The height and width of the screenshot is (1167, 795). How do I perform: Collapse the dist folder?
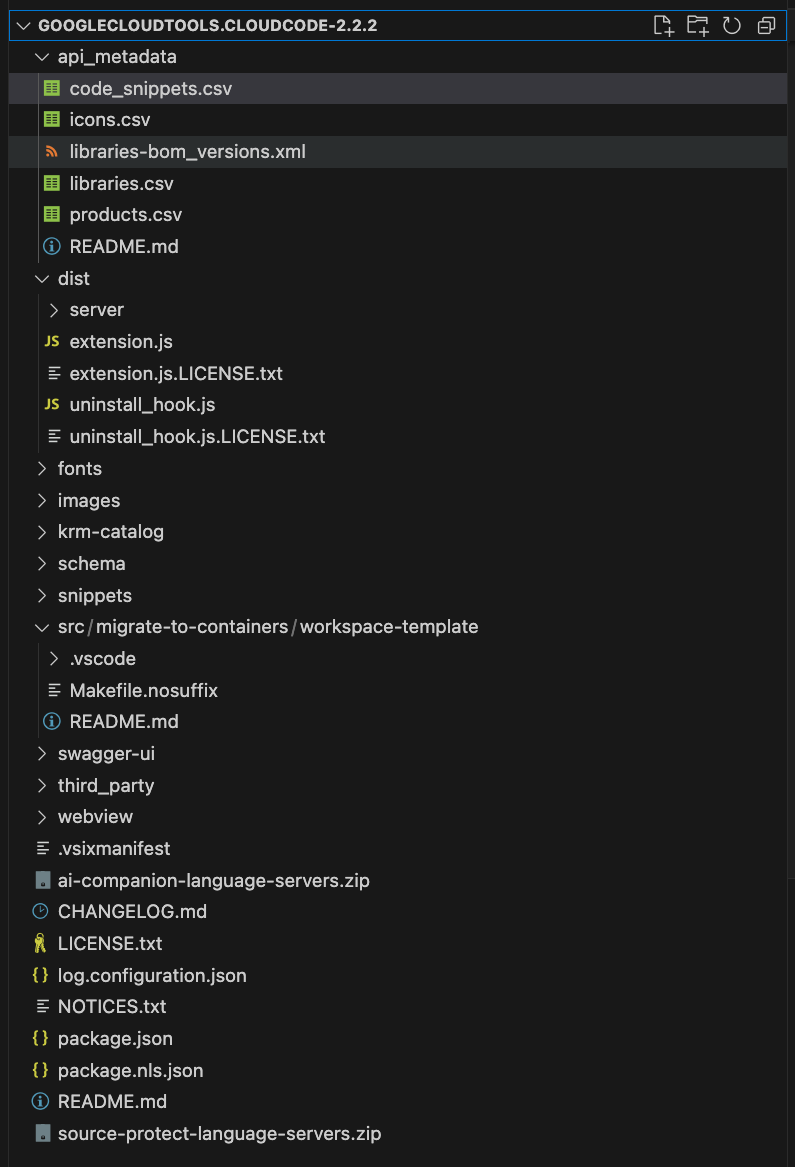click(42, 278)
